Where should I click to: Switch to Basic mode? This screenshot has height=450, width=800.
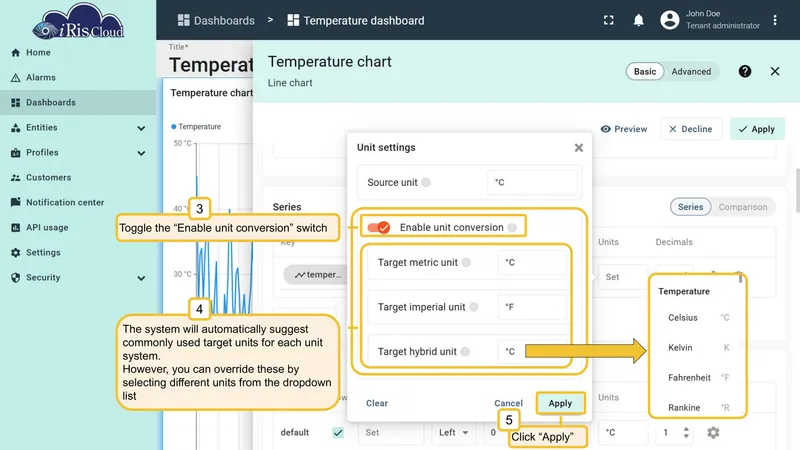point(645,71)
